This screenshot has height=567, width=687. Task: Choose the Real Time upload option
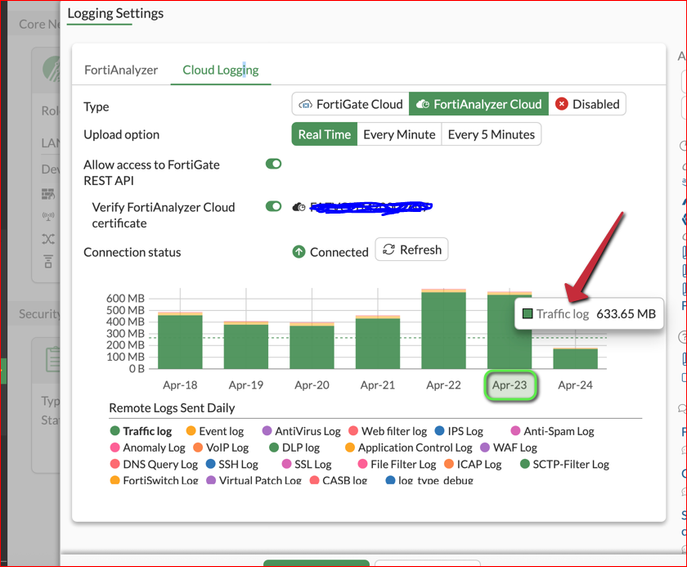click(x=324, y=134)
